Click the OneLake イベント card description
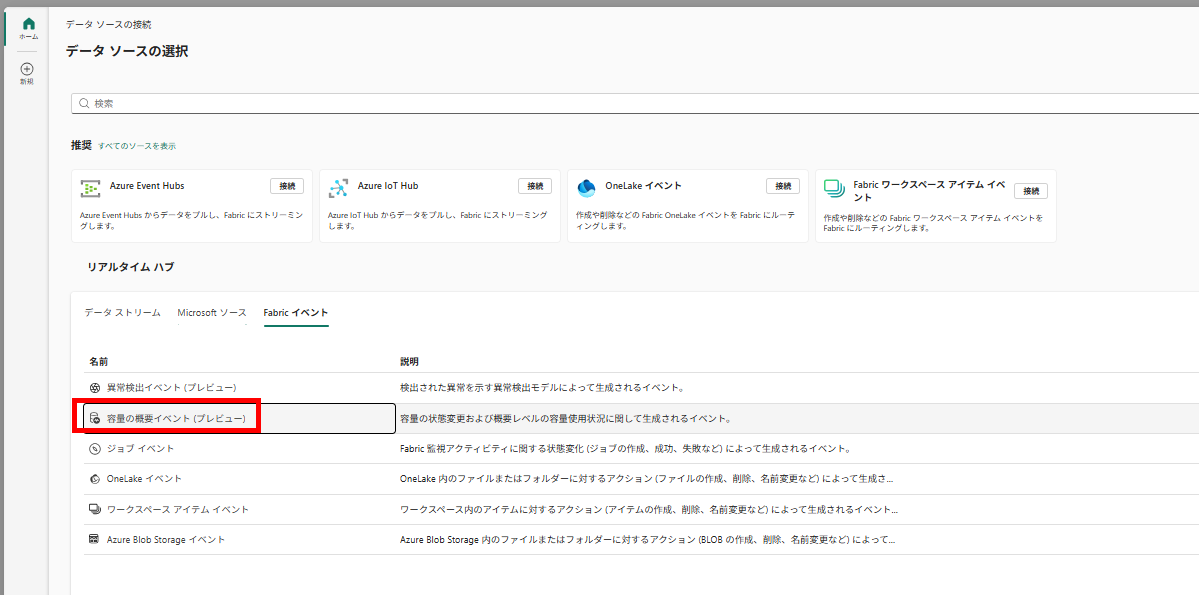This screenshot has width=1199, height=595. [x=685, y=221]
